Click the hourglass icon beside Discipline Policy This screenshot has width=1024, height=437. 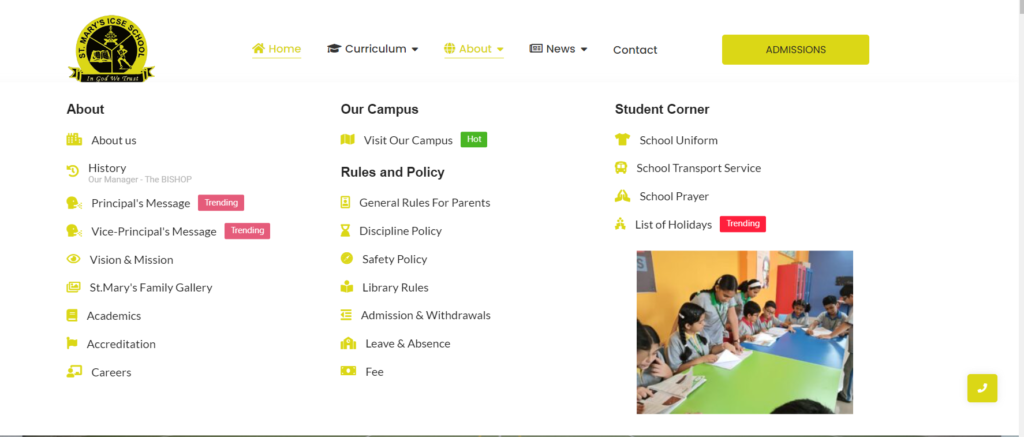(x=346, y=231)
